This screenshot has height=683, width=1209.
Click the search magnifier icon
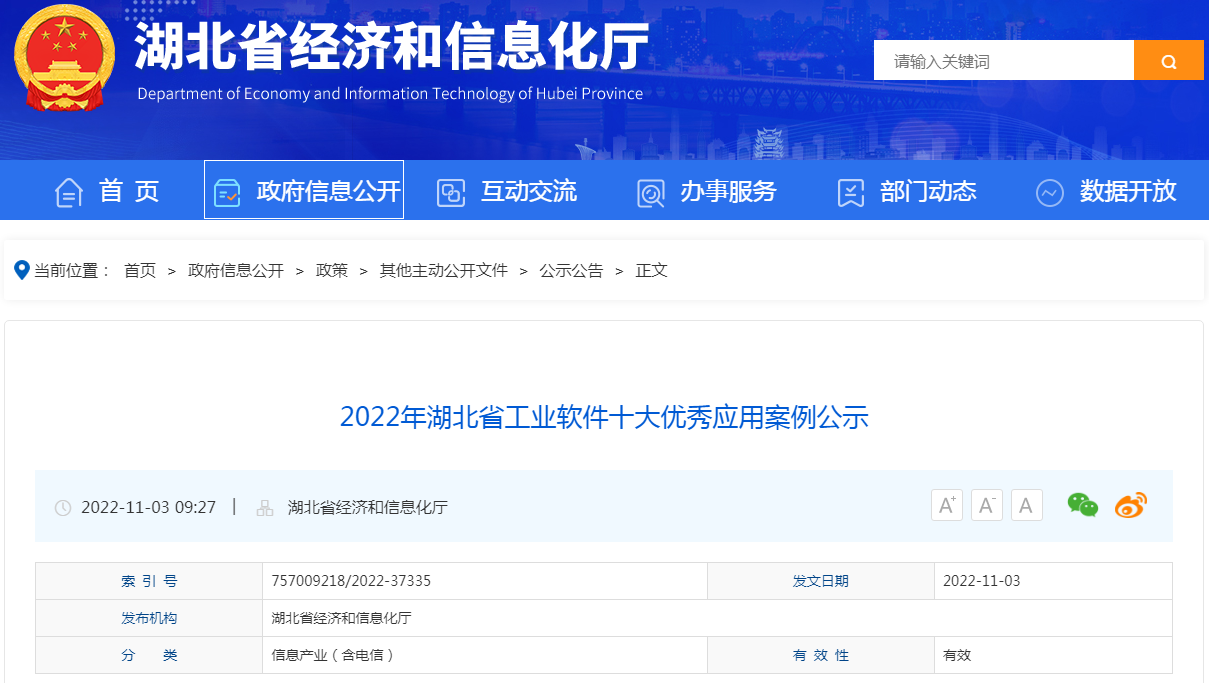coord(1168,60)
